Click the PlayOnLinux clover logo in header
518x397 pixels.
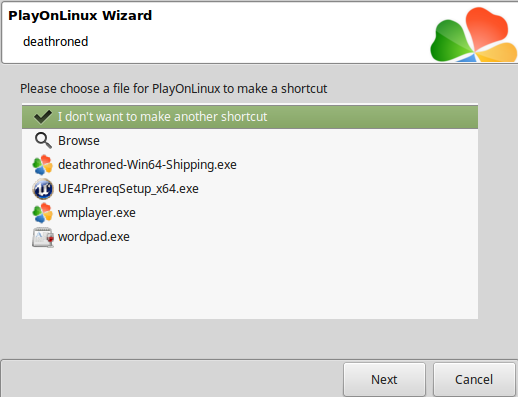tap(474, 35)
